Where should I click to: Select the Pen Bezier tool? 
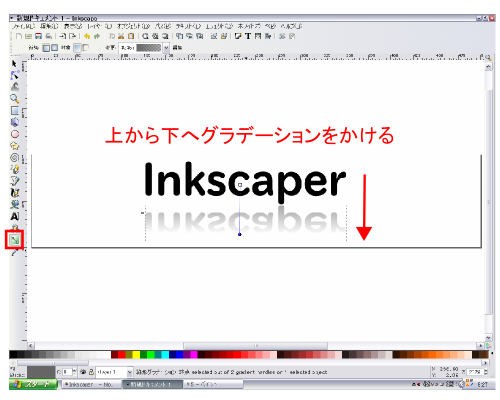coord(15,181)
